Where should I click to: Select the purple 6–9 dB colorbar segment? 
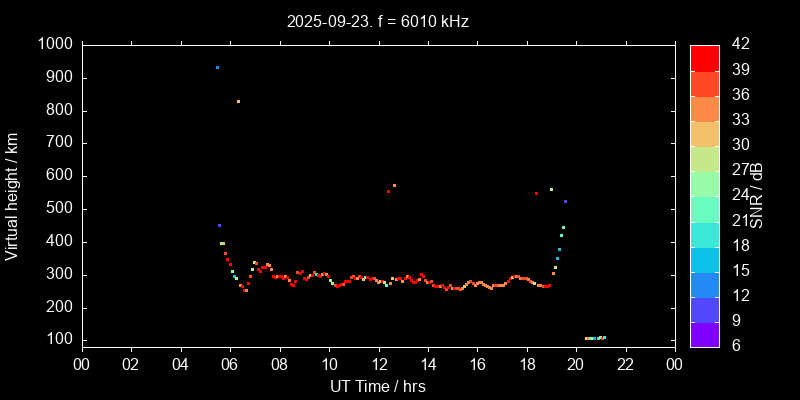705,335
